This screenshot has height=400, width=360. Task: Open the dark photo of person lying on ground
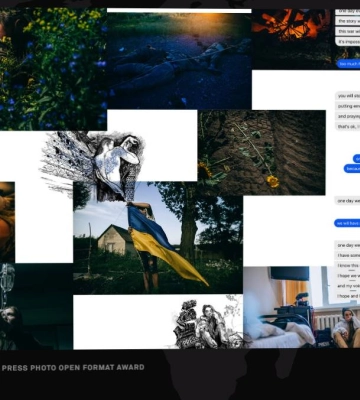click(x=179, y=61)
